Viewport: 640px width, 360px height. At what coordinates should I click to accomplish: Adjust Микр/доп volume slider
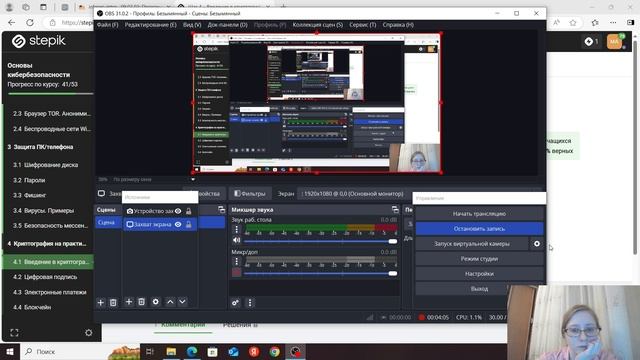[320, 273]
